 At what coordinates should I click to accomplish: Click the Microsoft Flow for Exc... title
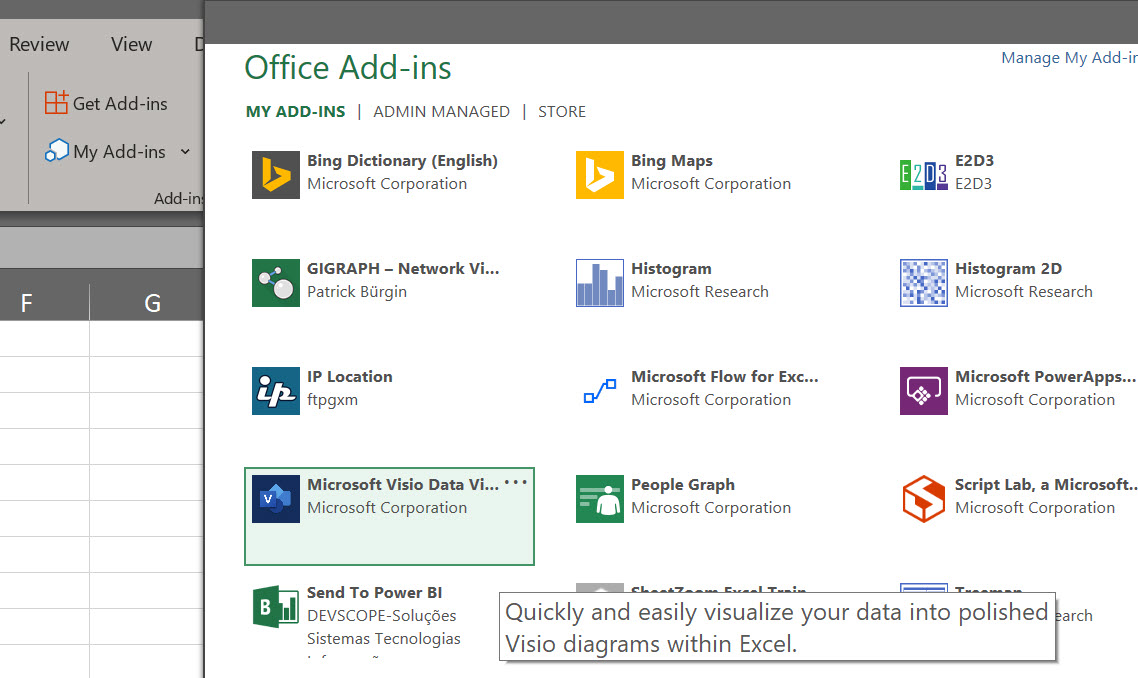coord(724,377)
